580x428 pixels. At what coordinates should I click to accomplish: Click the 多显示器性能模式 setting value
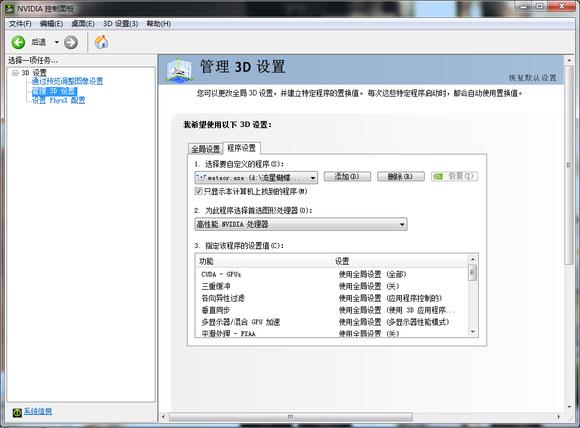394,322
